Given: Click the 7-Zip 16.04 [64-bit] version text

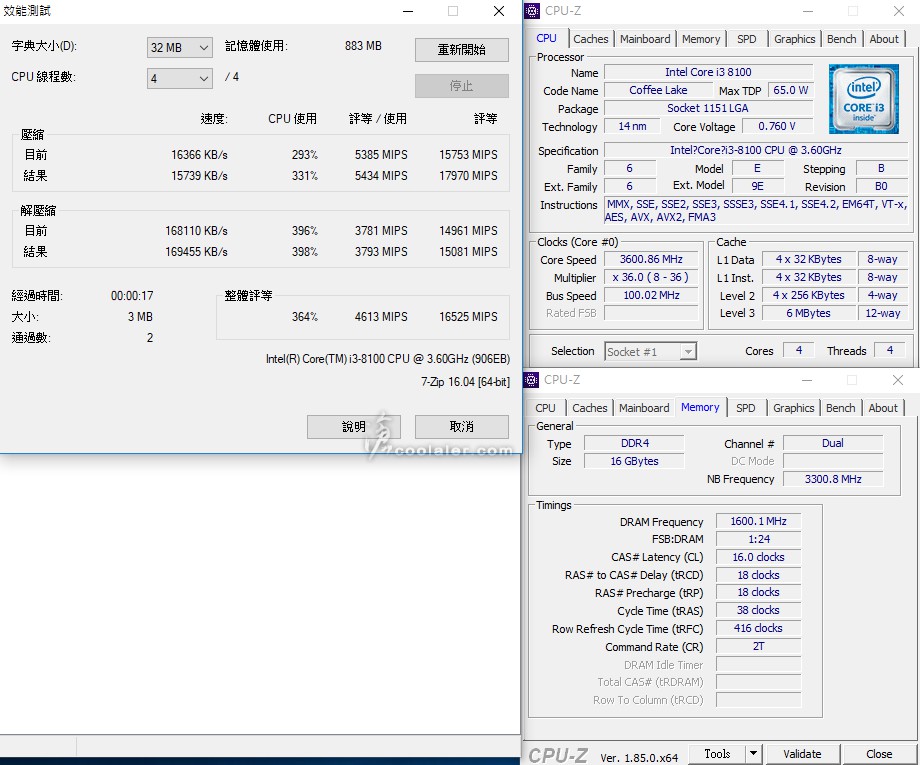Looking at the screenshot, I should click(465, 382).
